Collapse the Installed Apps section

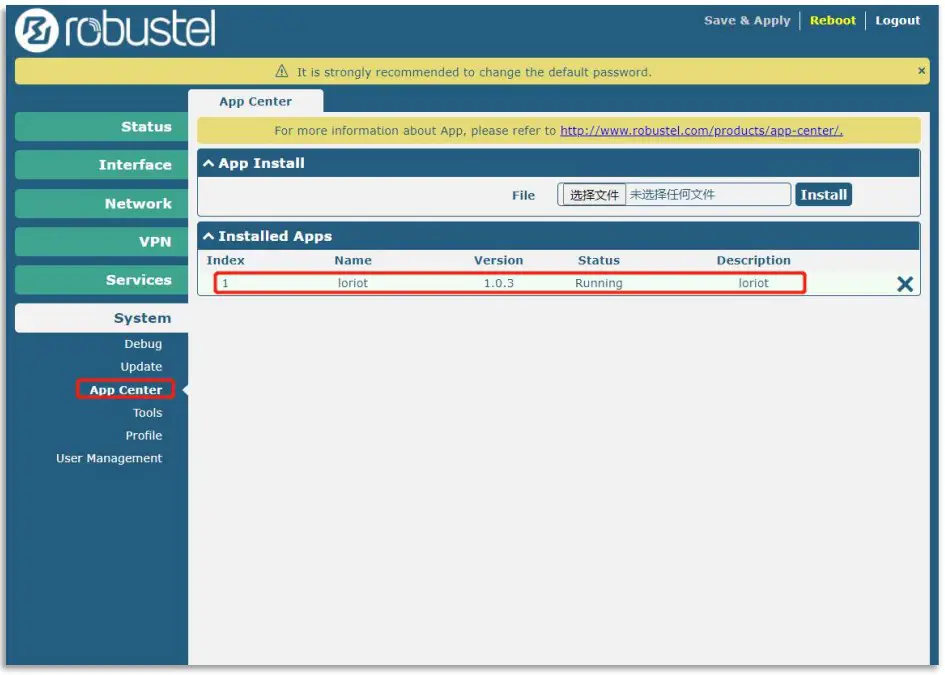click(209, 236)
